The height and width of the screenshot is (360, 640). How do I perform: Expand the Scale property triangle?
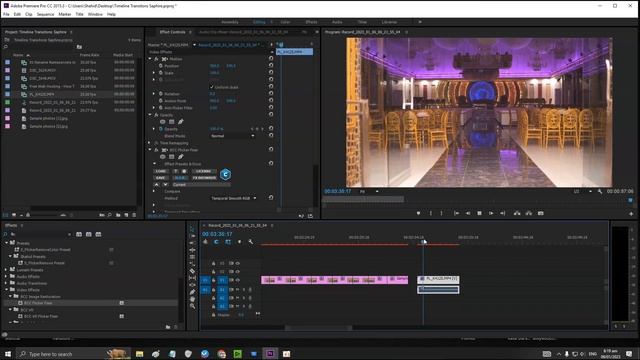(154, 73)
